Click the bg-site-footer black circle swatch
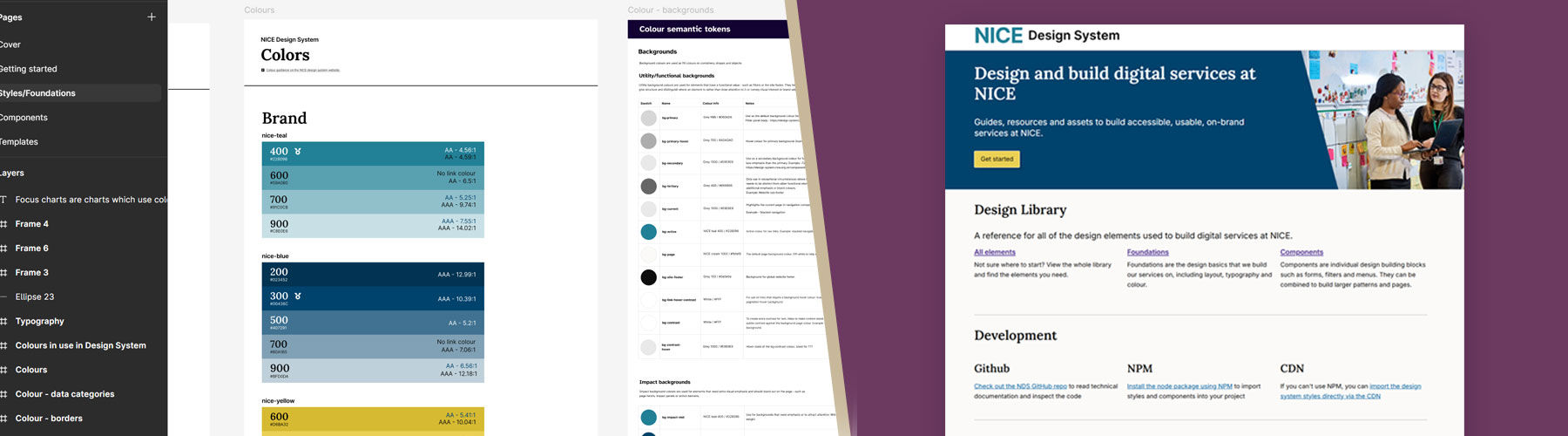1568x436 pixels. (x=649, y=277)
